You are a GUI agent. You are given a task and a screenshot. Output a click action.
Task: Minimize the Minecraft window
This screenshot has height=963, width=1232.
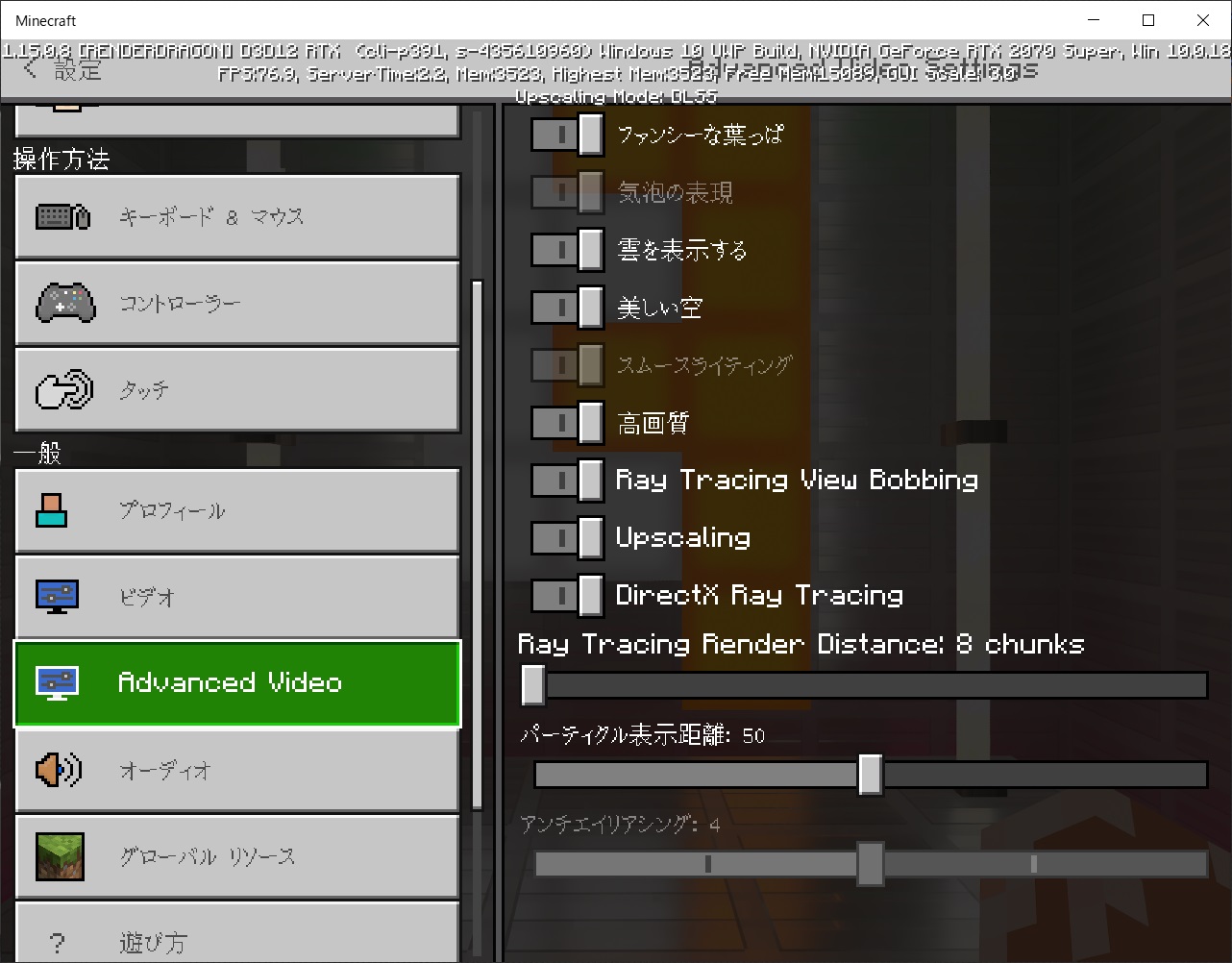click(1094, 20)
